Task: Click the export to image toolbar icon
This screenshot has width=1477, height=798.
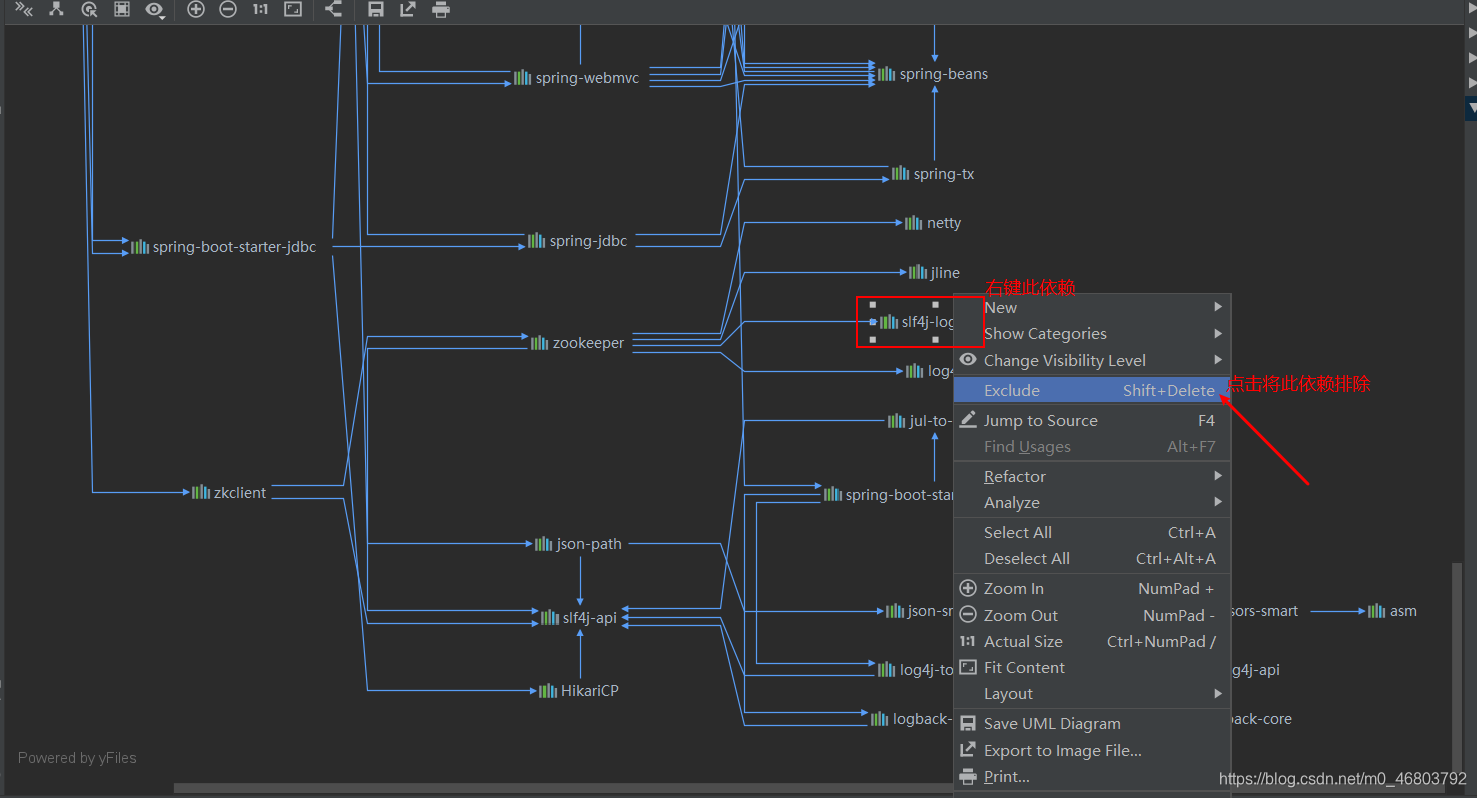Action: (408, 10)
